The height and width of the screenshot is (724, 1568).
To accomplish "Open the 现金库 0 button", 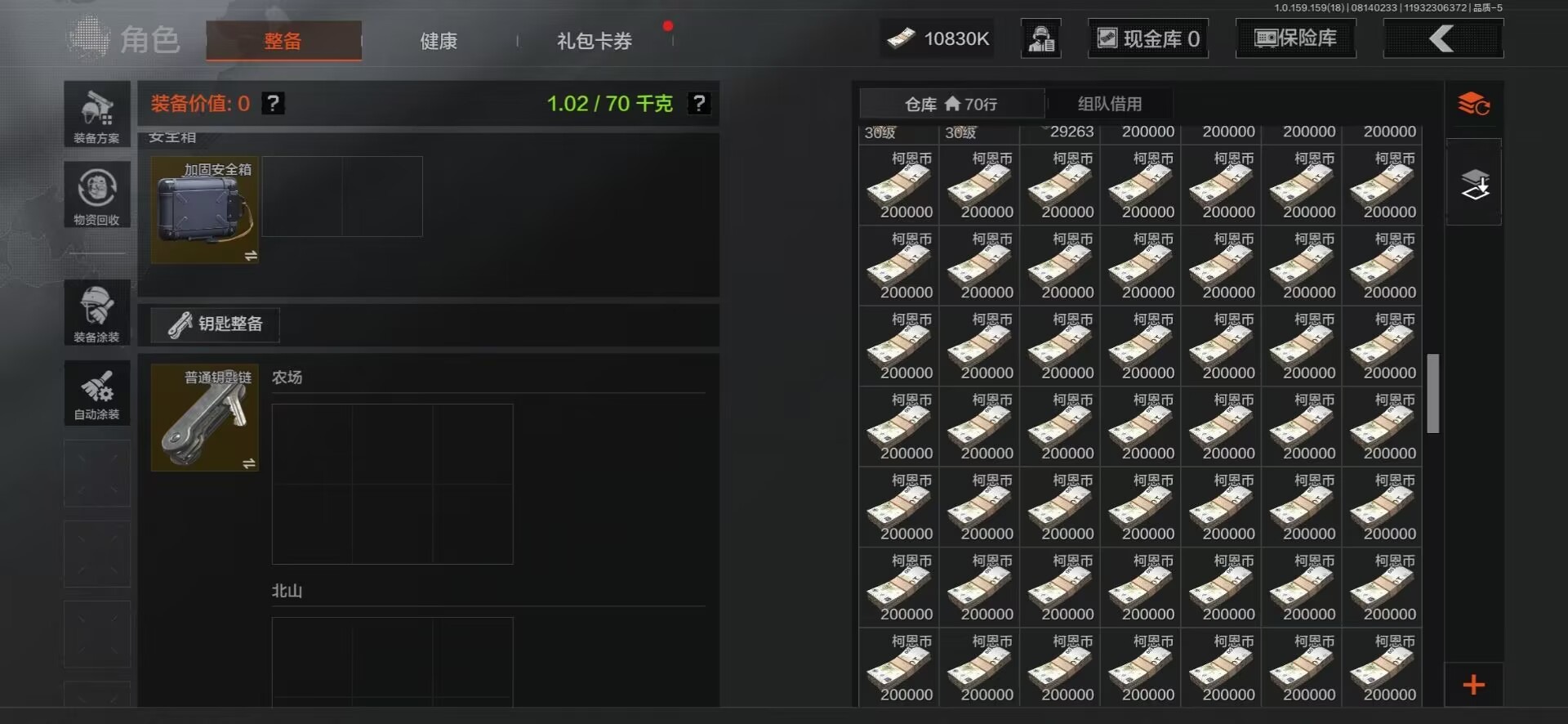I will pos(1148,38).
